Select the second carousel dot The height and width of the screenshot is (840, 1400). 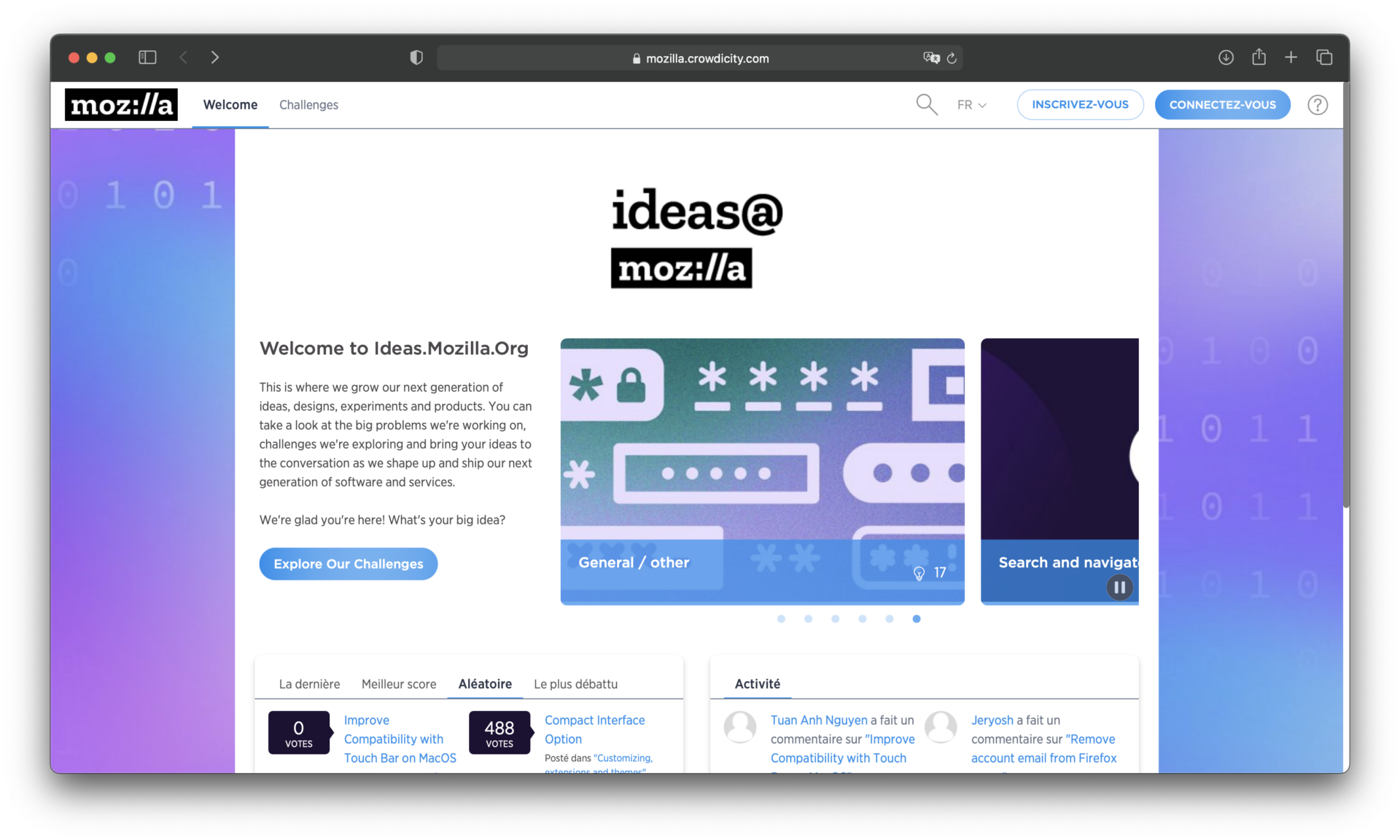pyautogui.click(x=808, y=619)
